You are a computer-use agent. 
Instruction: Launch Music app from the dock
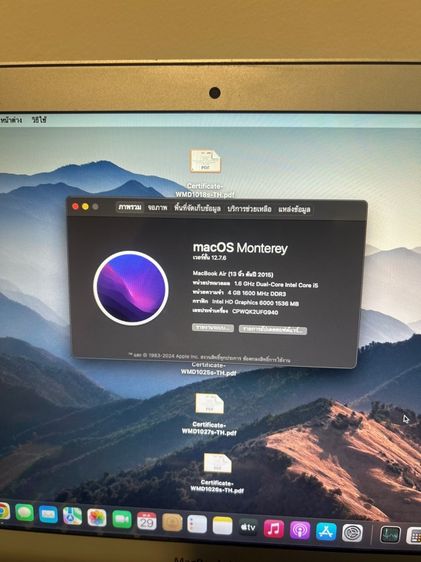point(274,529)
